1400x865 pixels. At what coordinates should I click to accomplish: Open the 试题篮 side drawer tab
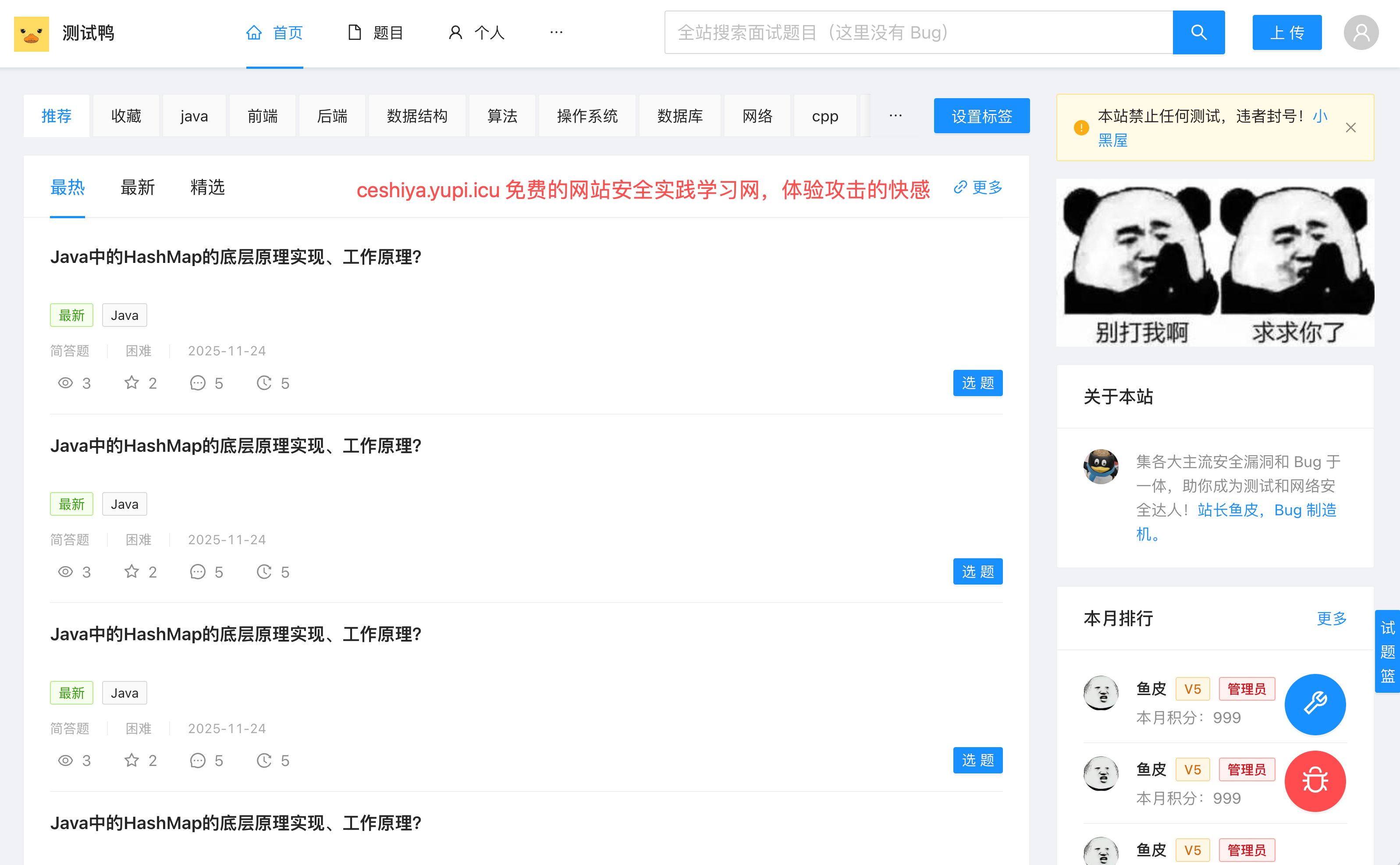tap(1387, 651)
